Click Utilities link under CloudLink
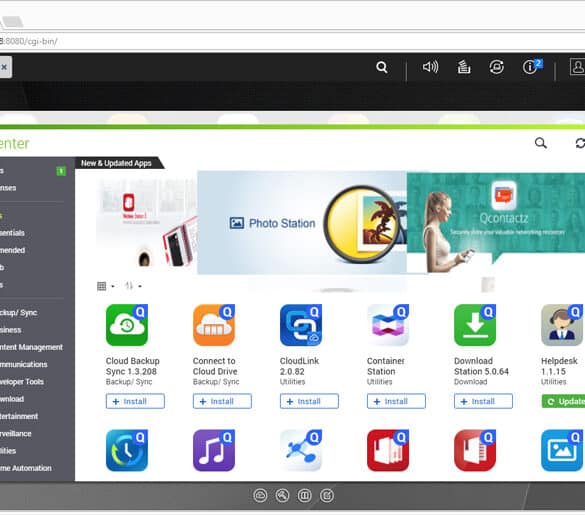585x515 pixels. (x=292, y=382)
